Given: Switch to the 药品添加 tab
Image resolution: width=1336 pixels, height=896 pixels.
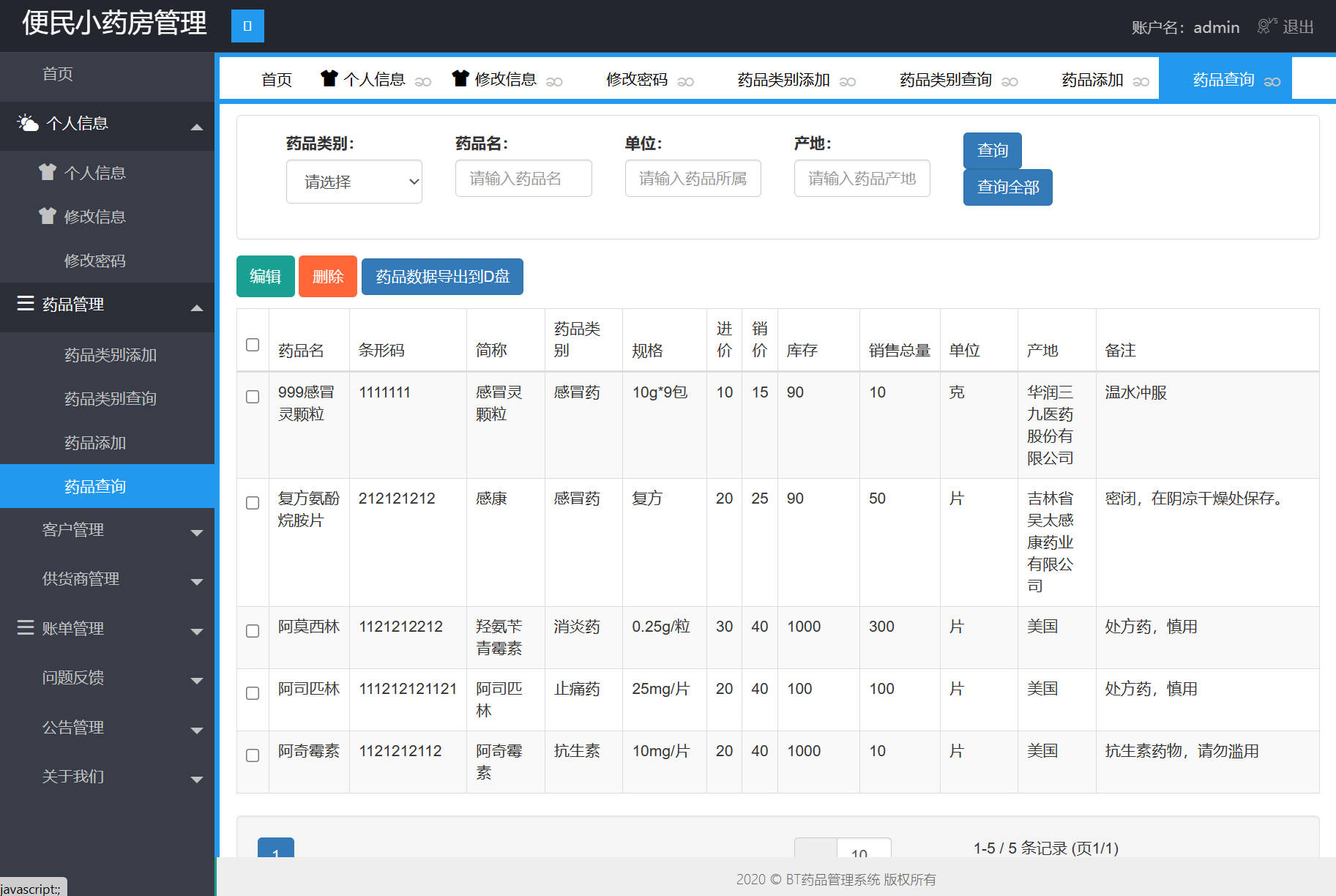Looking at the screenshot, I should click(1091, 80).
